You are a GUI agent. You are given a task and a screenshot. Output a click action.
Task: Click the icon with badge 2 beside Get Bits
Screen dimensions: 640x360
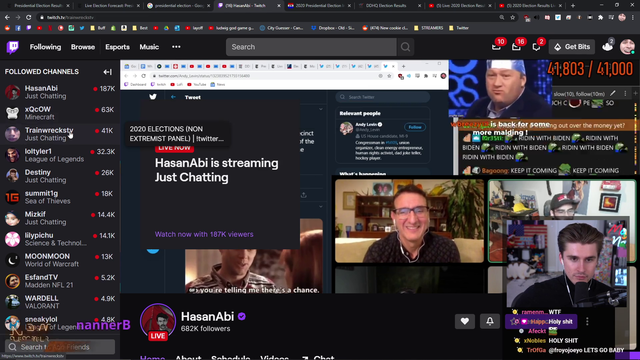(608, 47)
